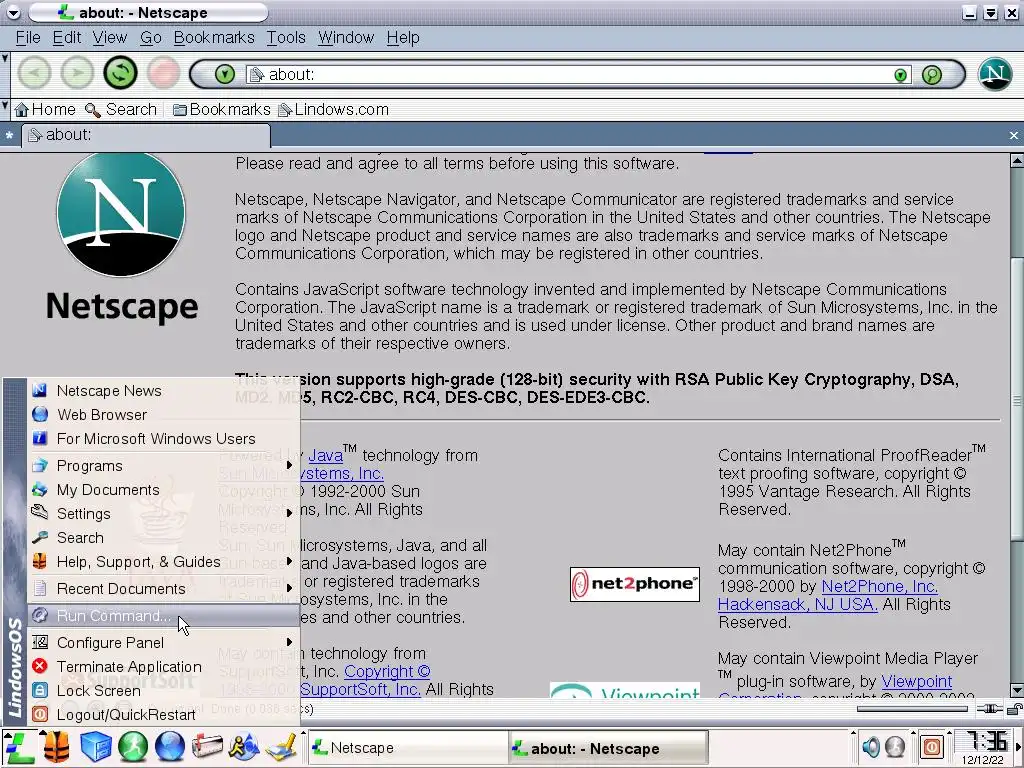Open the Tools menu
Screen dimensions: 1024x768
(286, 38)
